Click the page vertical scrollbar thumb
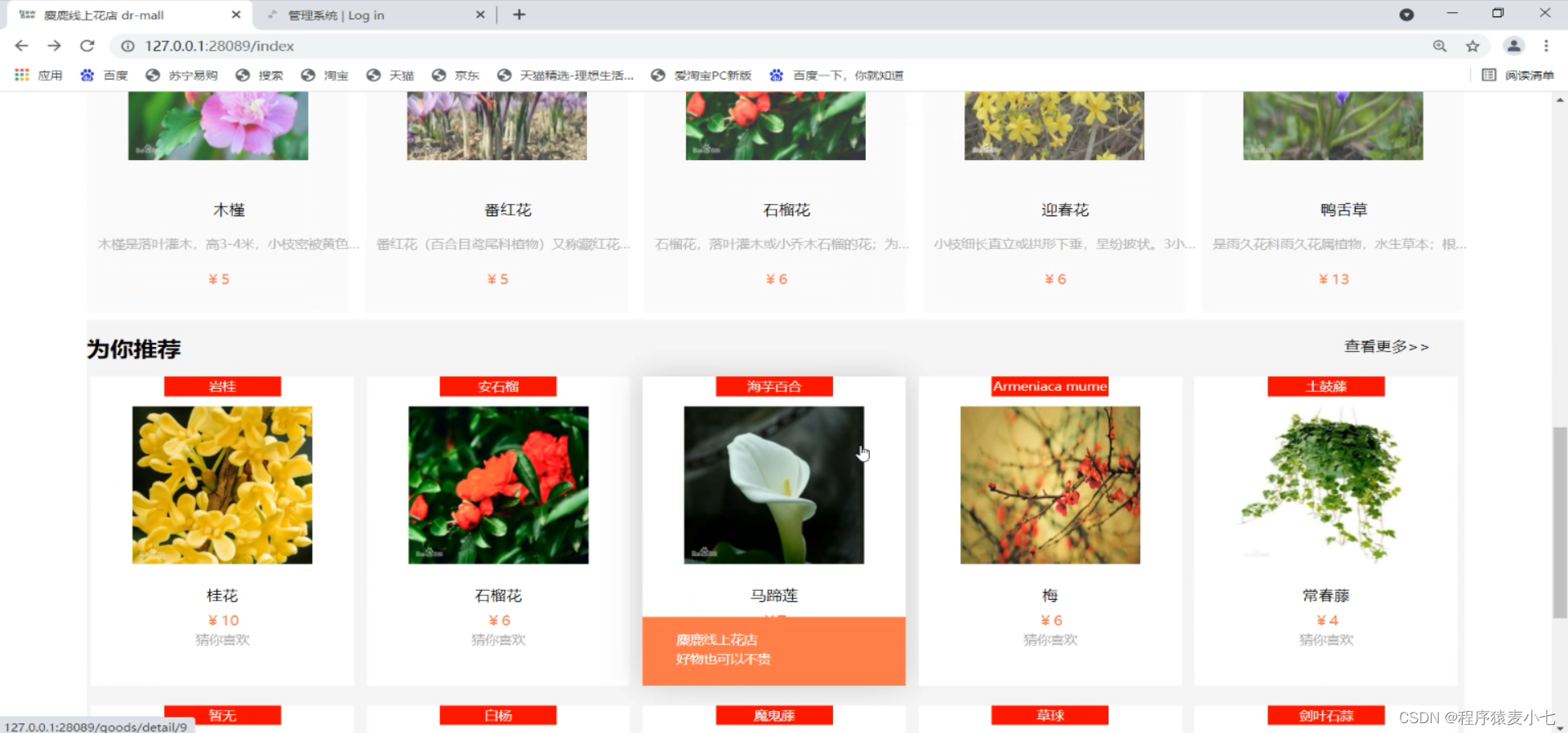Screen dimensions: 1568x733 pos(1560,522)
